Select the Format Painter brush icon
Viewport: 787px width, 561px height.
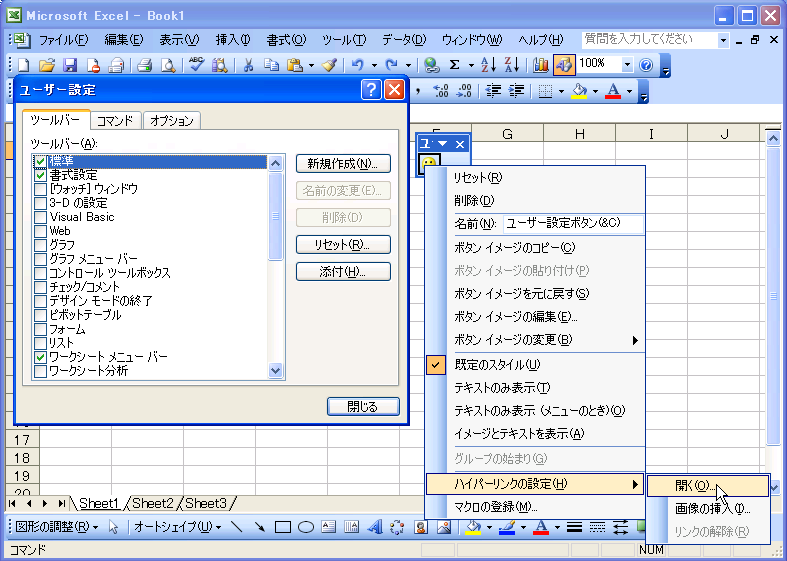coord(330,65)
